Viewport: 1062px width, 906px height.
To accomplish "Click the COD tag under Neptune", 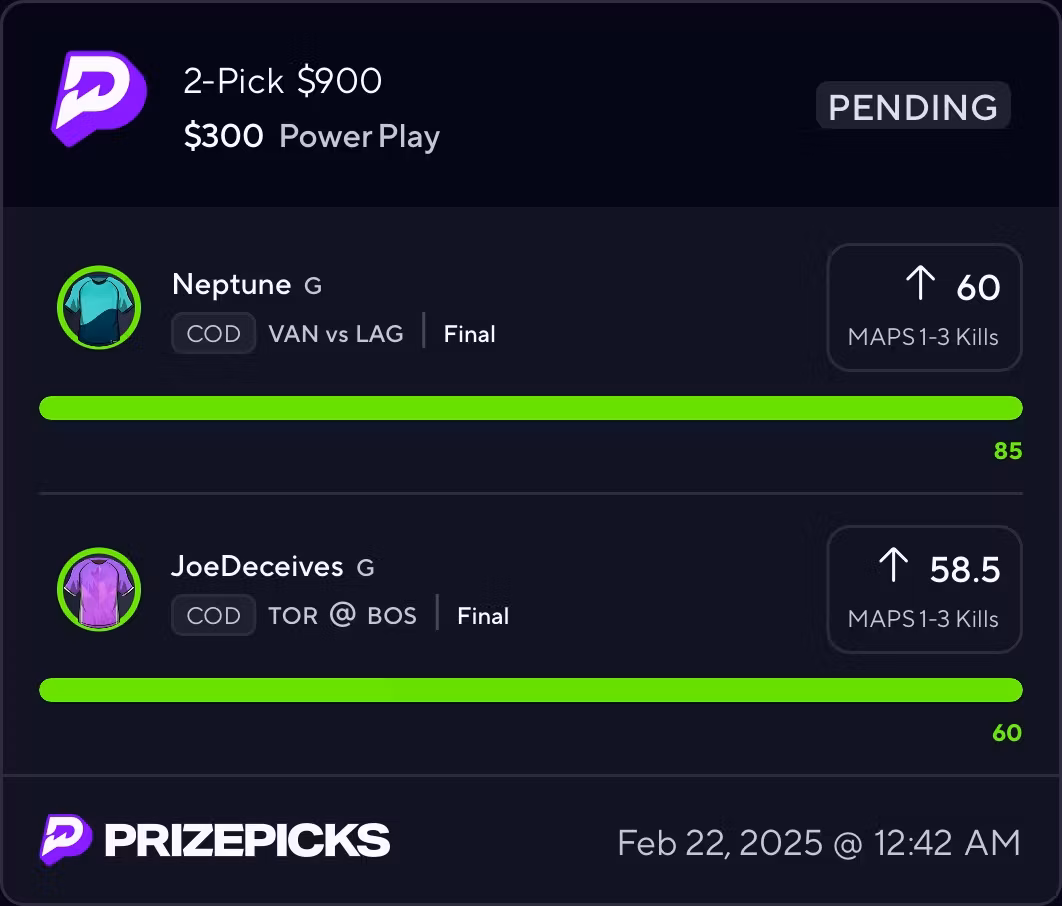I will [x=213, y=334].
